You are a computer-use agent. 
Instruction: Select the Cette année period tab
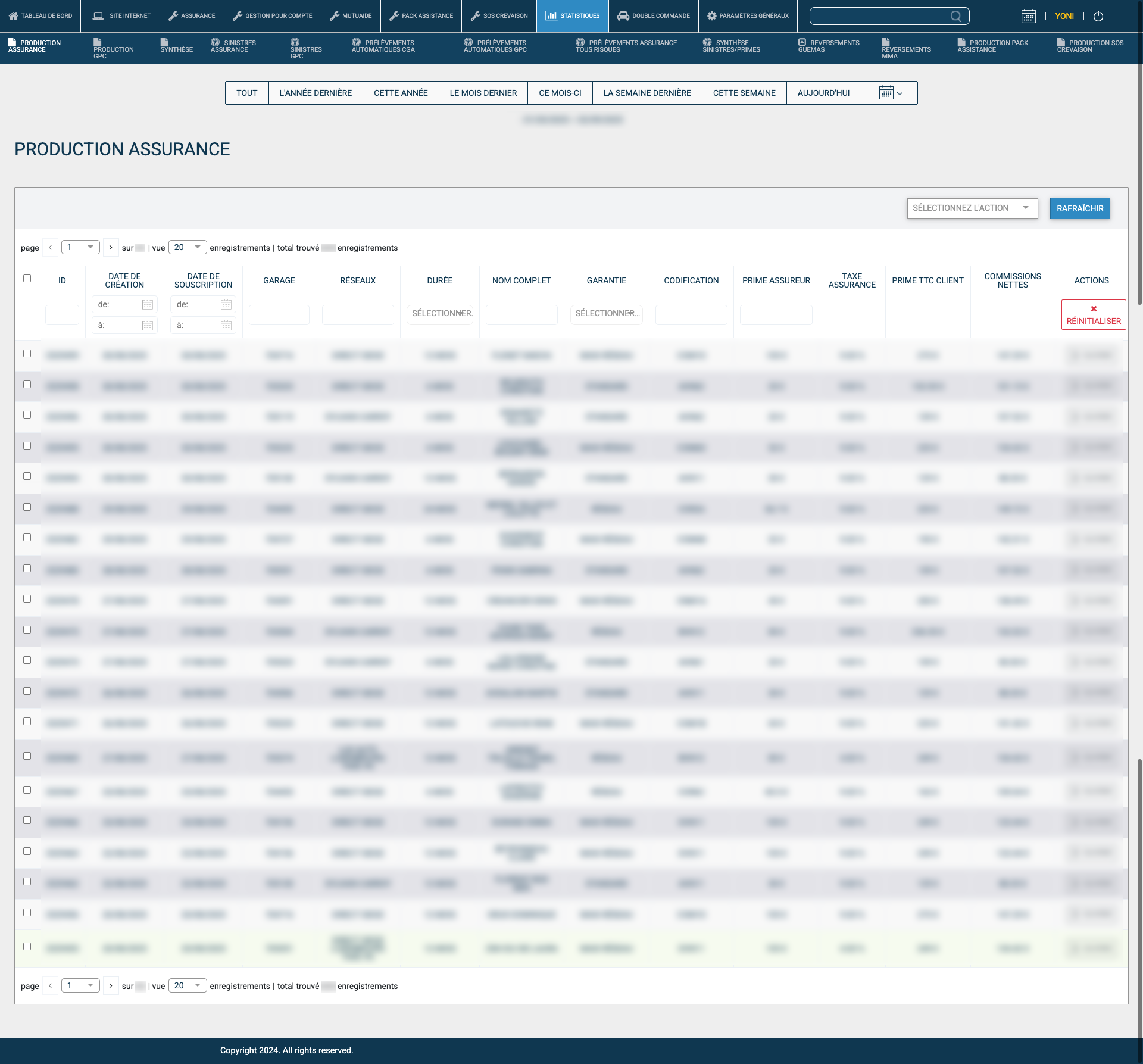(401, 93)
